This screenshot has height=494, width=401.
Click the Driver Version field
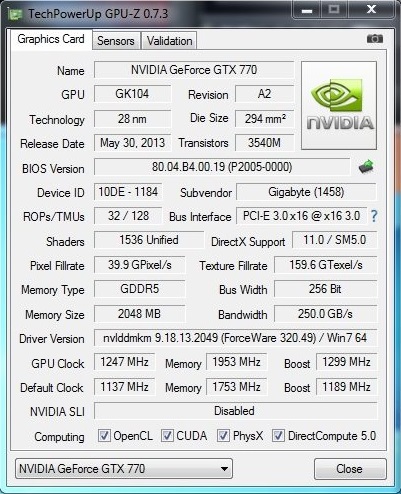tap(235, 338)
